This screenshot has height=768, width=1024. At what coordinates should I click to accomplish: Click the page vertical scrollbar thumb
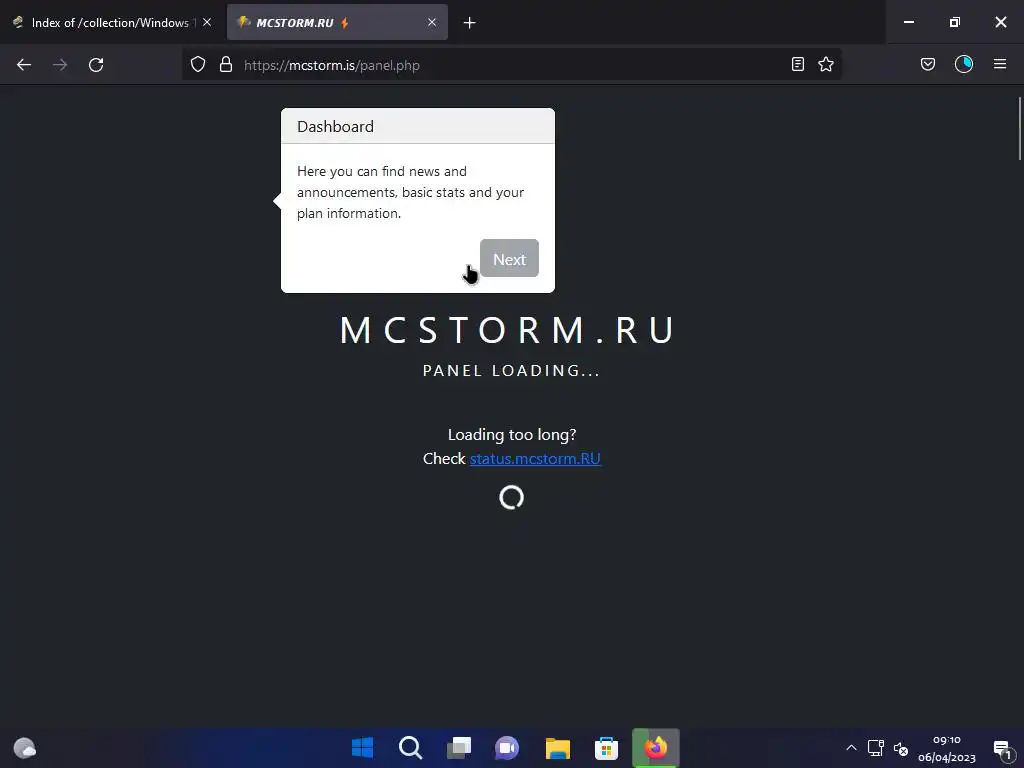click(x=1019, y=128)
